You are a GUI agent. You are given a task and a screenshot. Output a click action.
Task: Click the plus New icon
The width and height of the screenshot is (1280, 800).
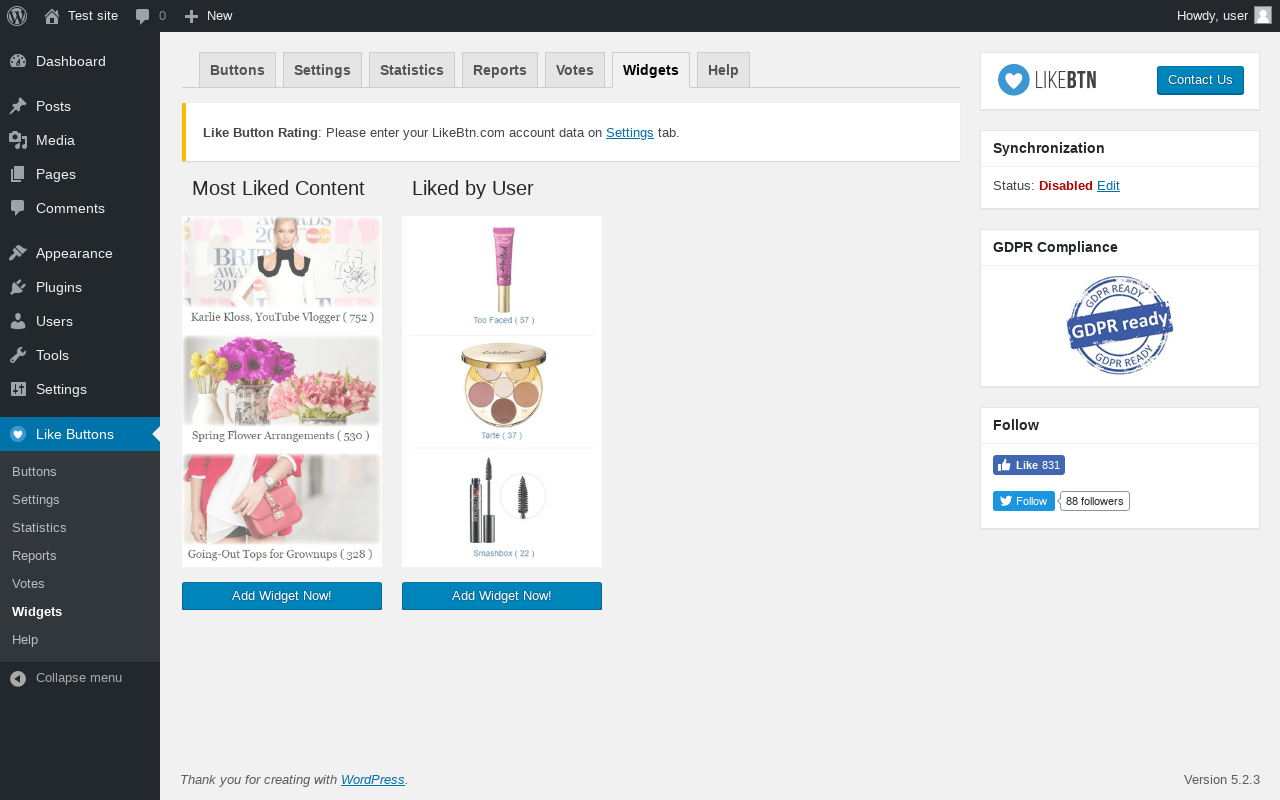click(192, 16)
